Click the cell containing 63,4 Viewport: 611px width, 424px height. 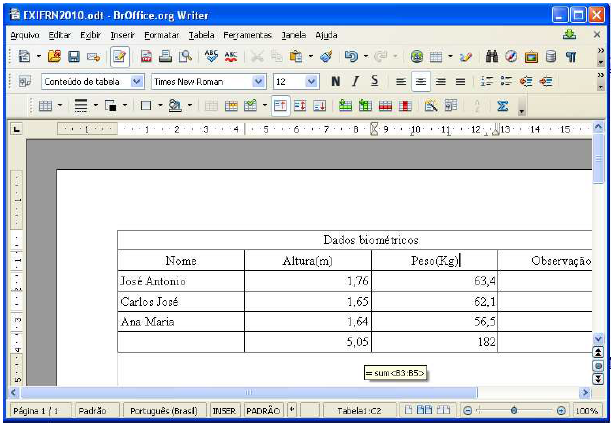(434, 281)
